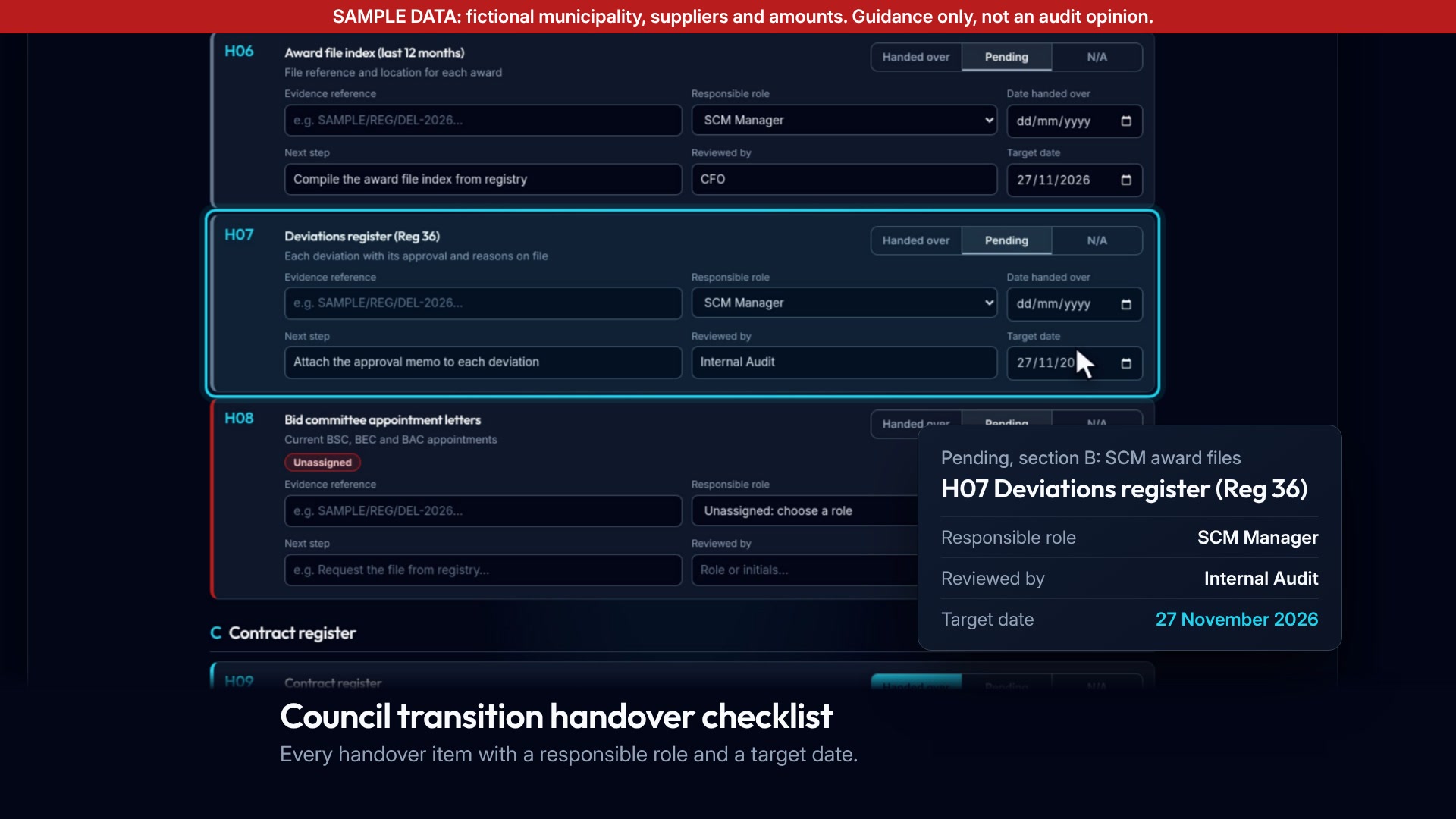Click the H08 item code label
Viewport: 1456px width, 819px height.
(239, 419)
